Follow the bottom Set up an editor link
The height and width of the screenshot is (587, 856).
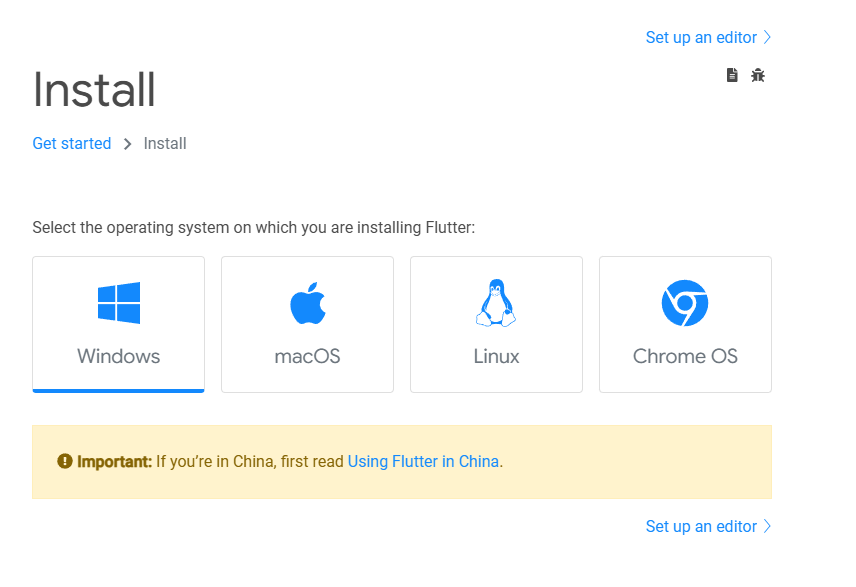point(701,526)
